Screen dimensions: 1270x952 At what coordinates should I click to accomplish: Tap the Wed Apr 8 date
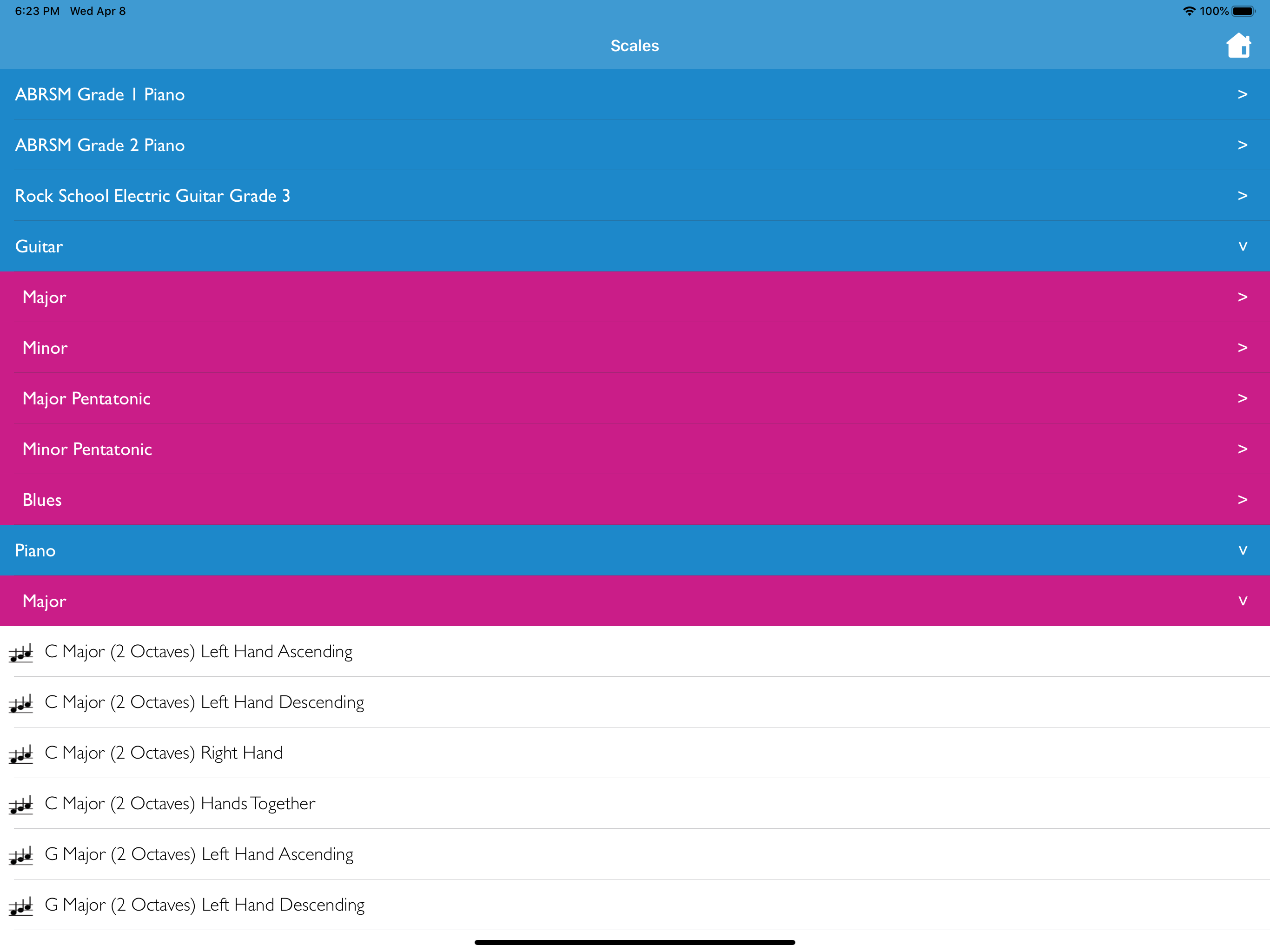98,11
